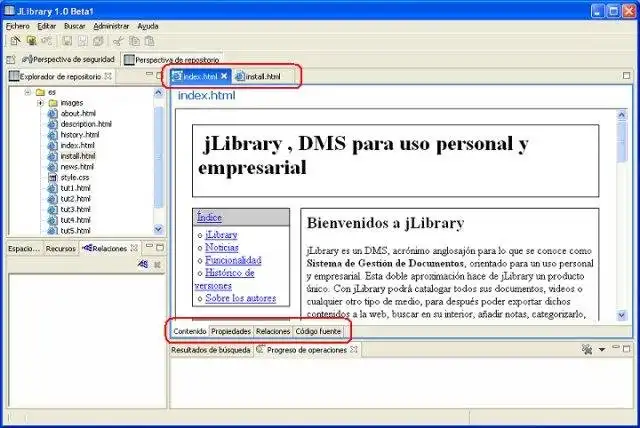The height and width of the screenshot is (428, 640).
Task: Click the greyed connect toolbar icon
Action: tap(47, 41)
